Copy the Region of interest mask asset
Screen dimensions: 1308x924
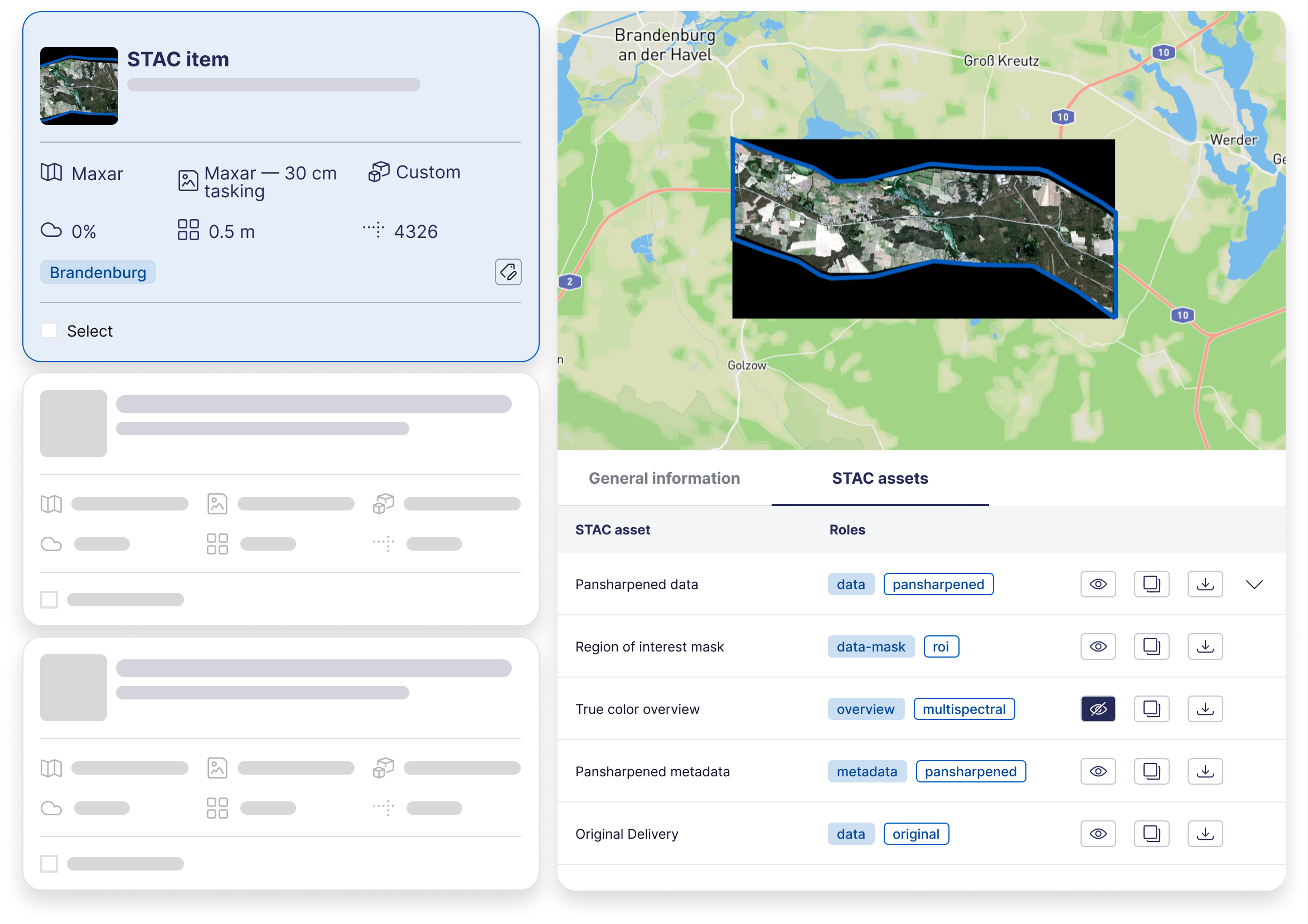point(1151,646)
